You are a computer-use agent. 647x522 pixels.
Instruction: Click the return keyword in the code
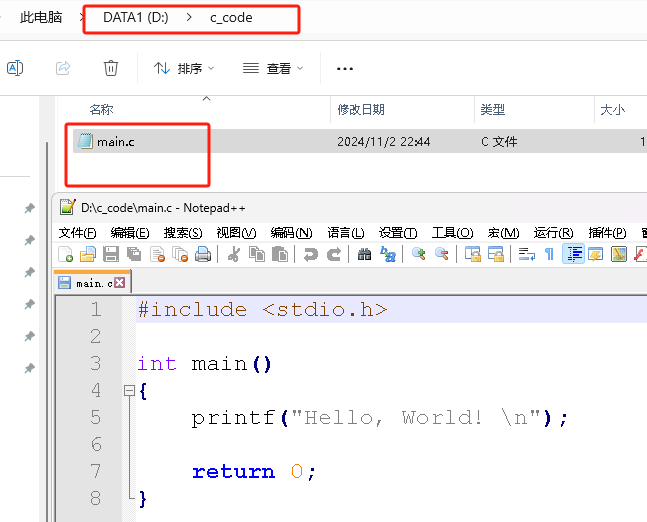pyautogui.click(x=234, y=472)
